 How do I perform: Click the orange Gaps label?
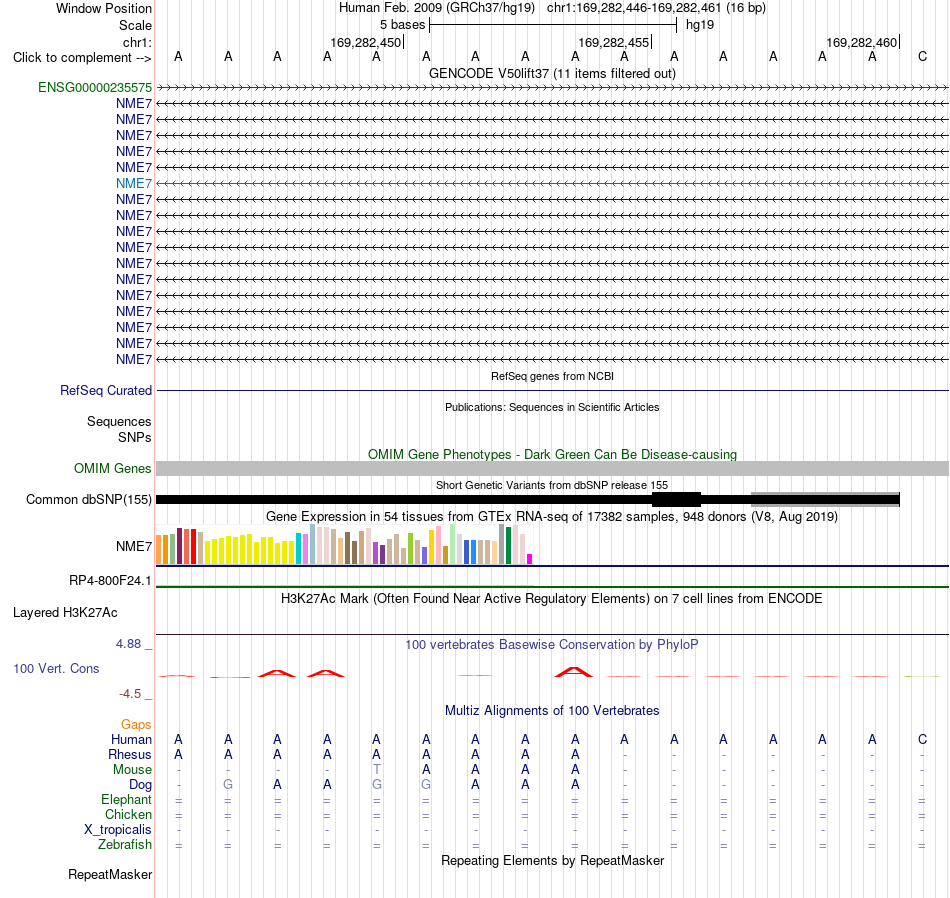[136, 725]
